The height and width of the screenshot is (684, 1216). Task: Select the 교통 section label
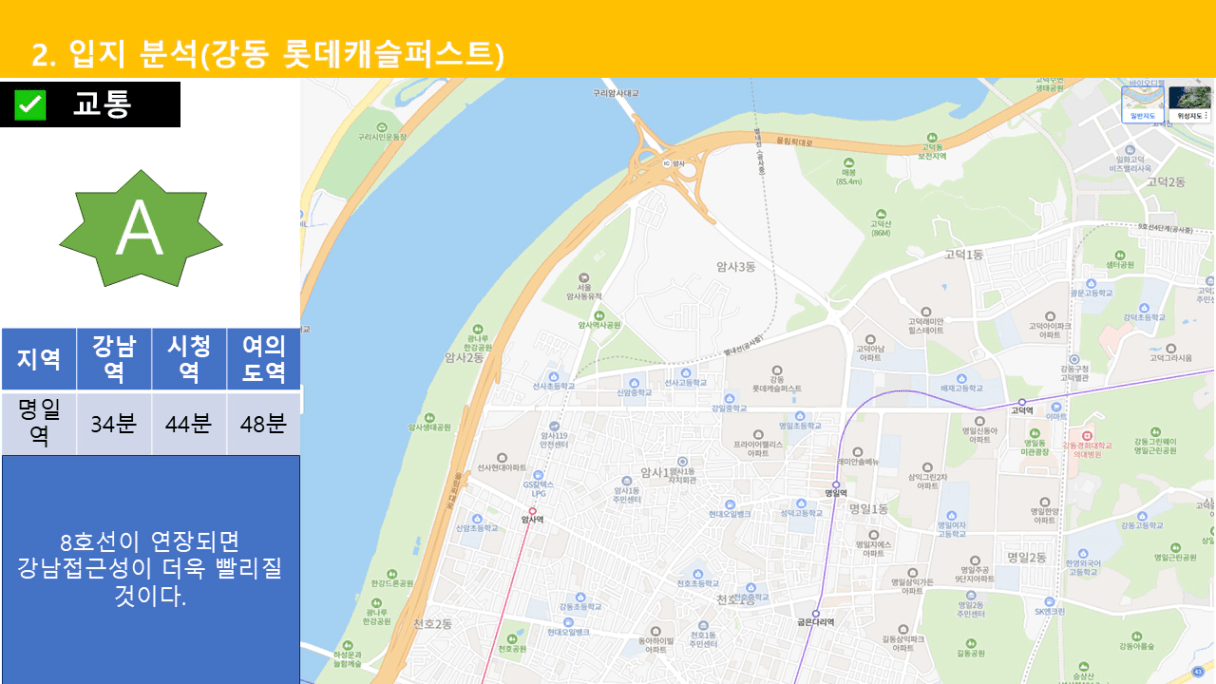tap(102, 104)
